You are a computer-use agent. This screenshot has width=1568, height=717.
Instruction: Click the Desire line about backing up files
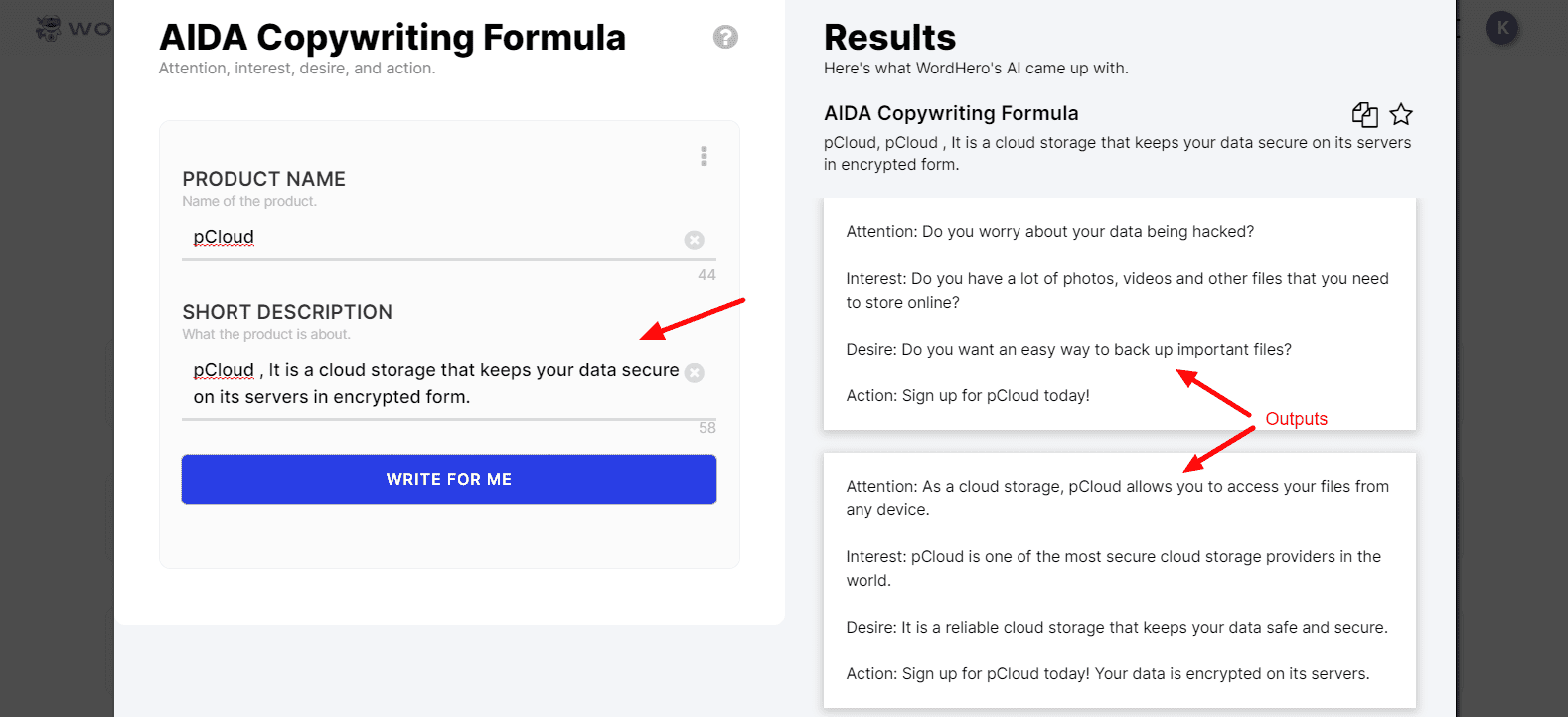tap(1068, 350)
